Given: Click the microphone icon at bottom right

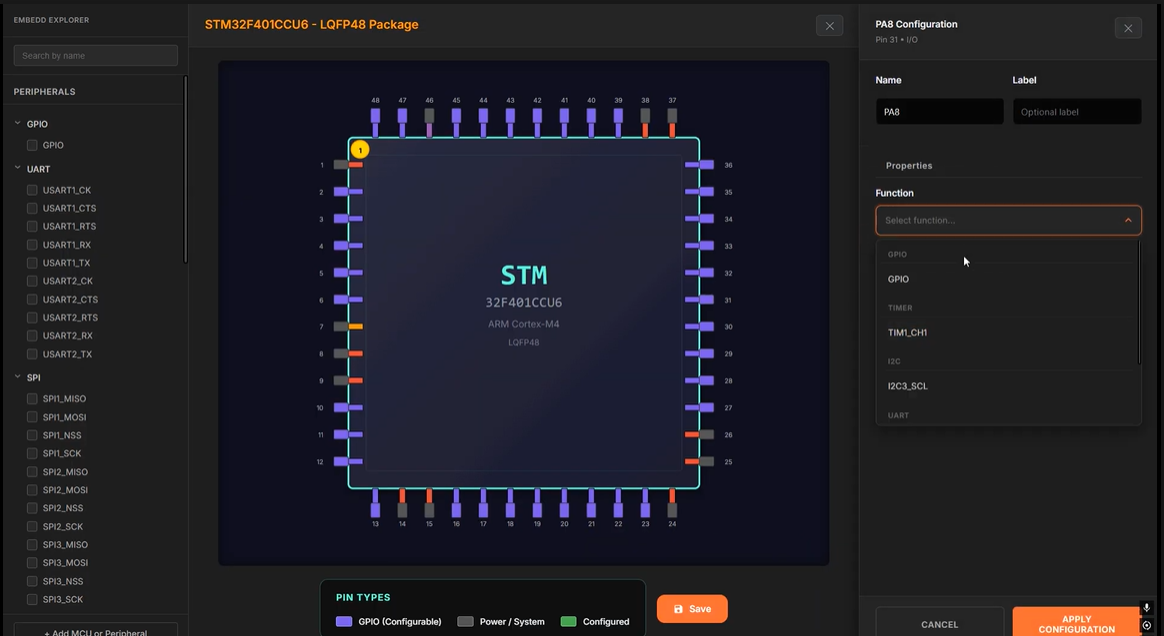Looking at the screenshot, I should tap(1147, 608).
